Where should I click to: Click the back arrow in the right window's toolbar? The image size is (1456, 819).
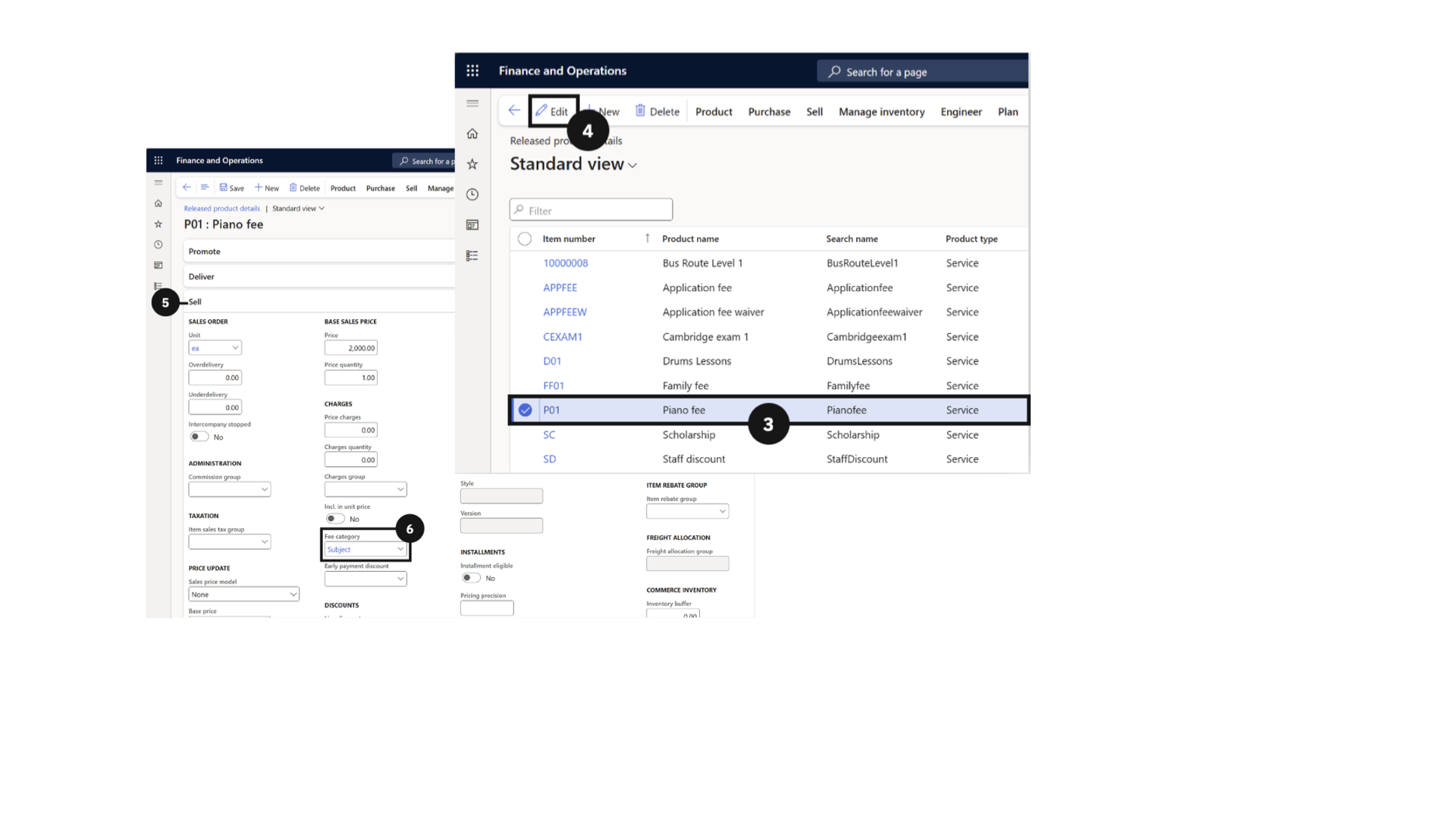click(514, 111)
